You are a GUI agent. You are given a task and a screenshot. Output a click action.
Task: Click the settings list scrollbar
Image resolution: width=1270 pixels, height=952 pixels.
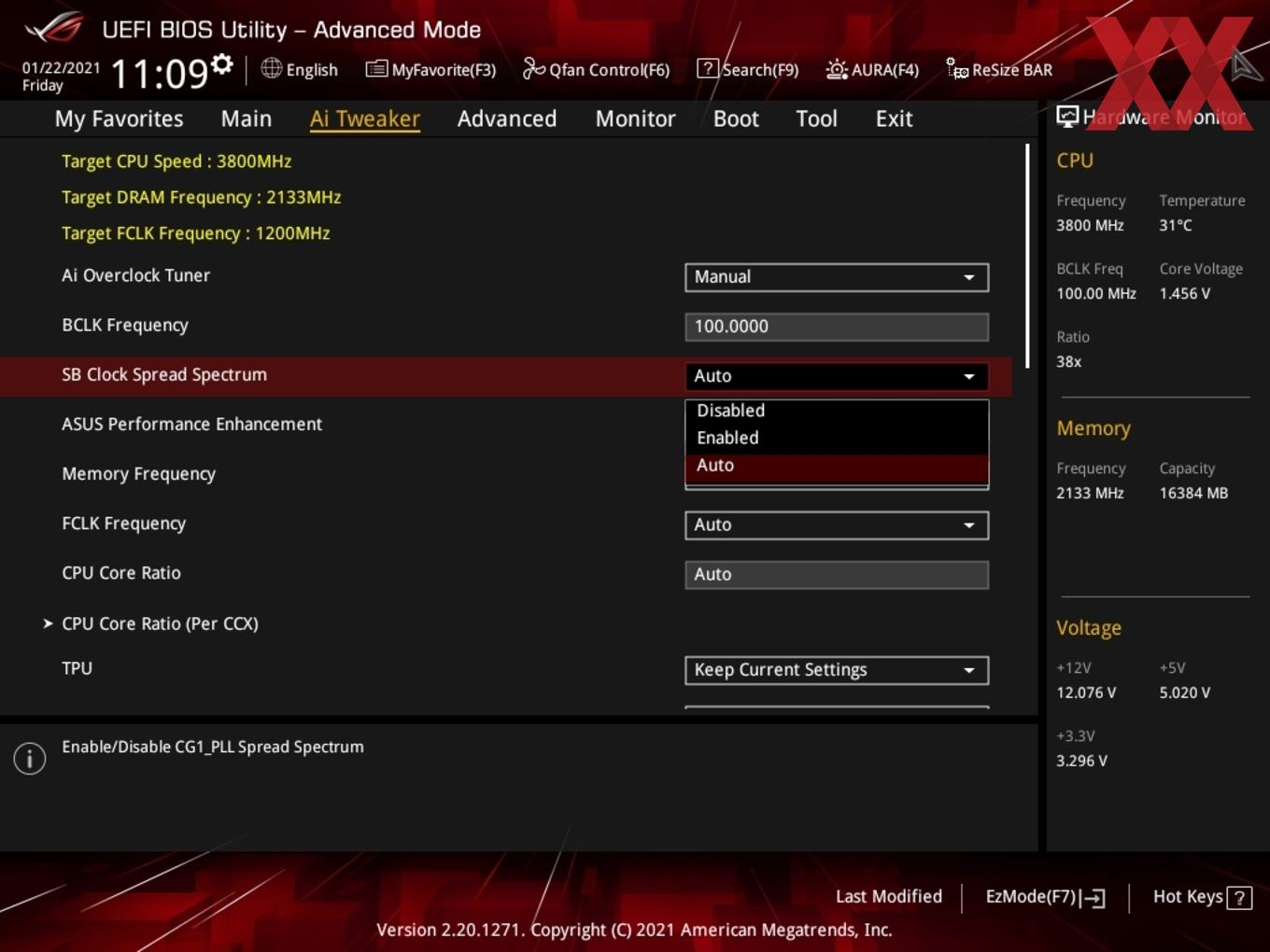click(x=1027, y=256)
